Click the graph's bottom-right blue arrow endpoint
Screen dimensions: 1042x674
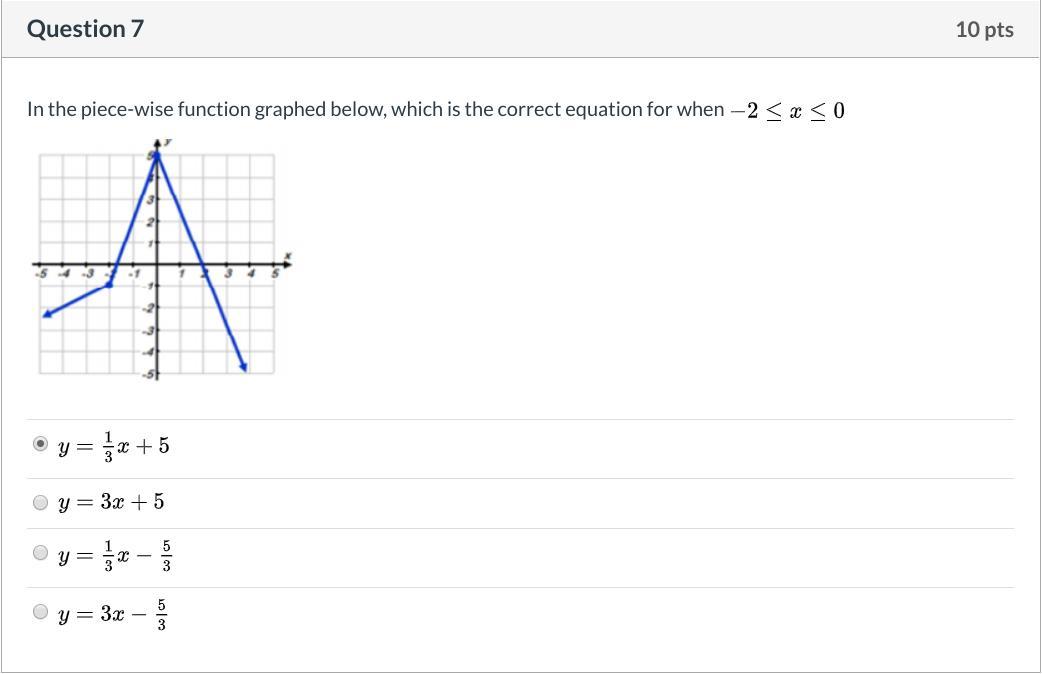click(x=244, y=368)
